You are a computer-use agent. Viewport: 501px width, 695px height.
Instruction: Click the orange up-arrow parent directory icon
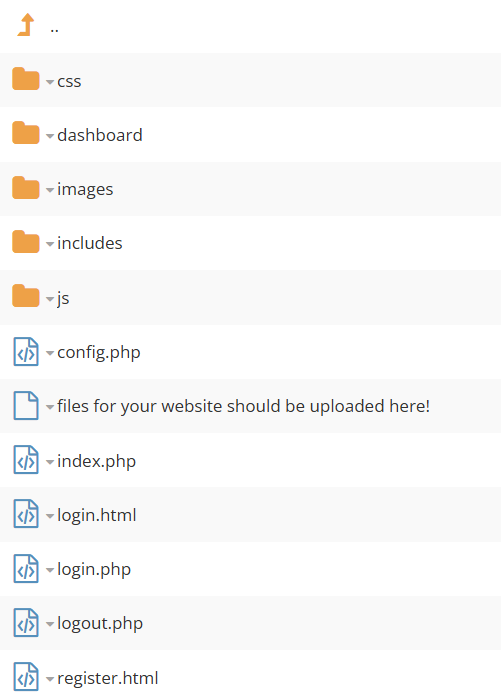[26, 25]
